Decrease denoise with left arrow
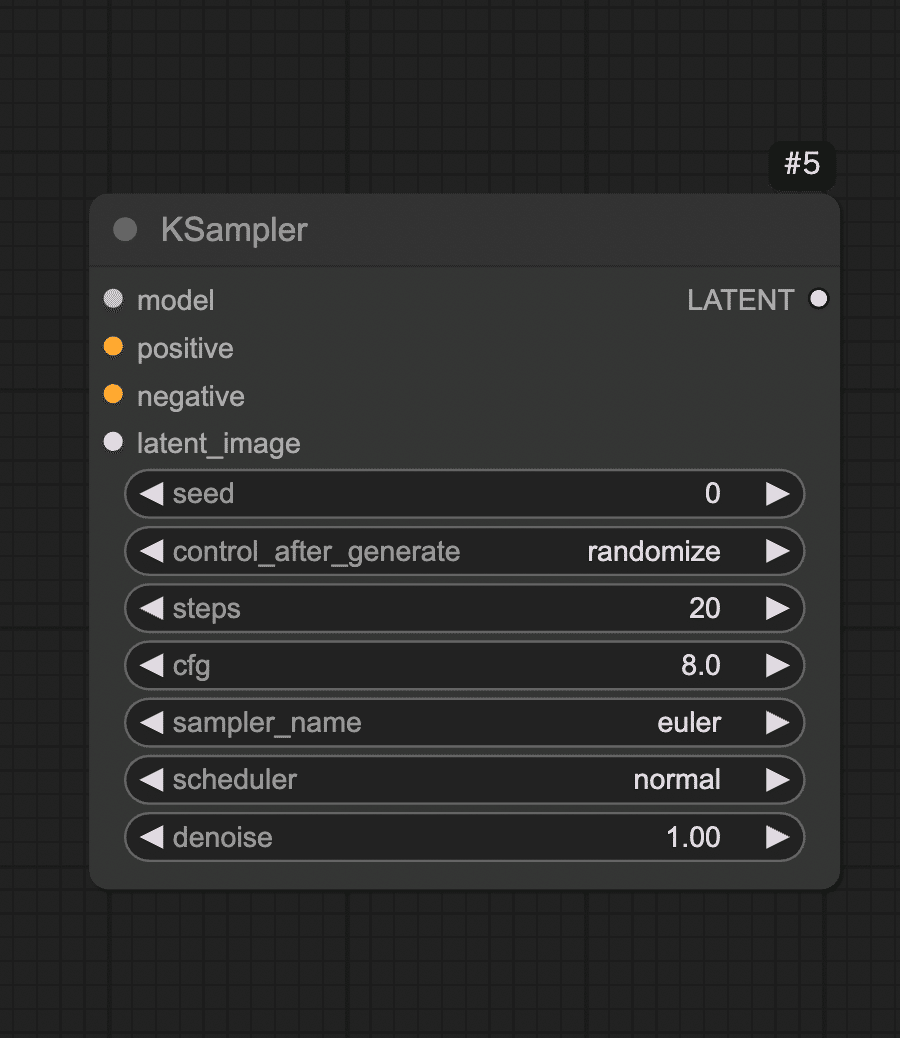Image resolution: width=900 pixels, height=1038 pixels. pyautogui.click(x=152, y=837)
